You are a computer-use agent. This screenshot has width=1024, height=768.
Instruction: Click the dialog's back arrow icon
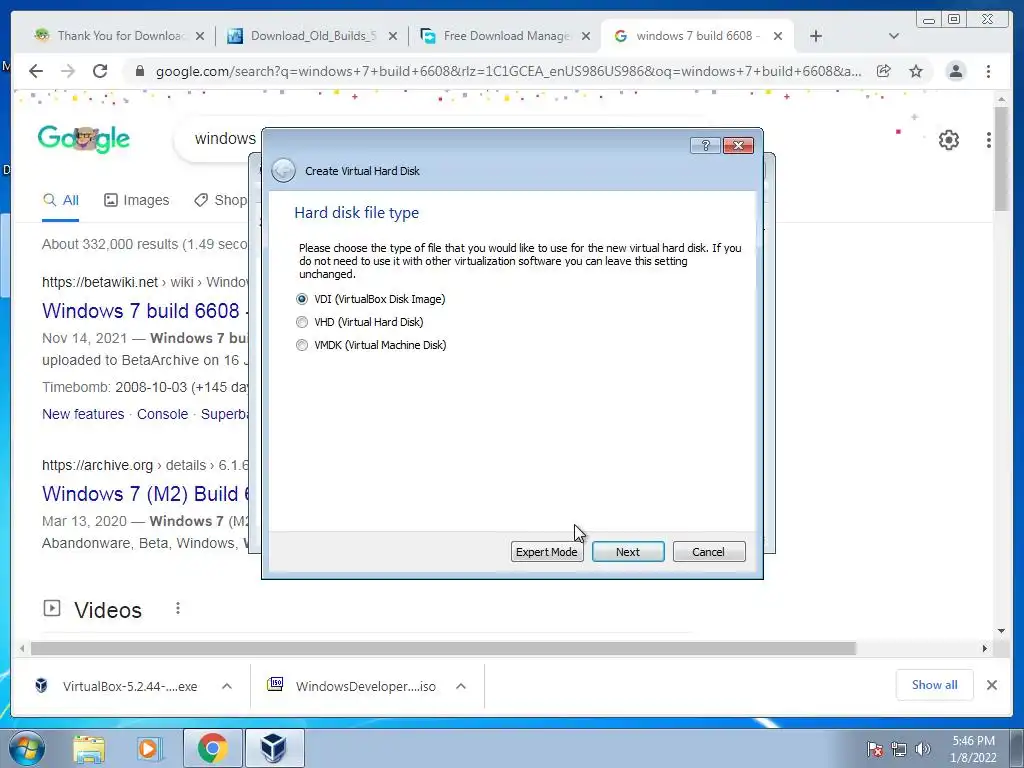(x=283, y=170)
